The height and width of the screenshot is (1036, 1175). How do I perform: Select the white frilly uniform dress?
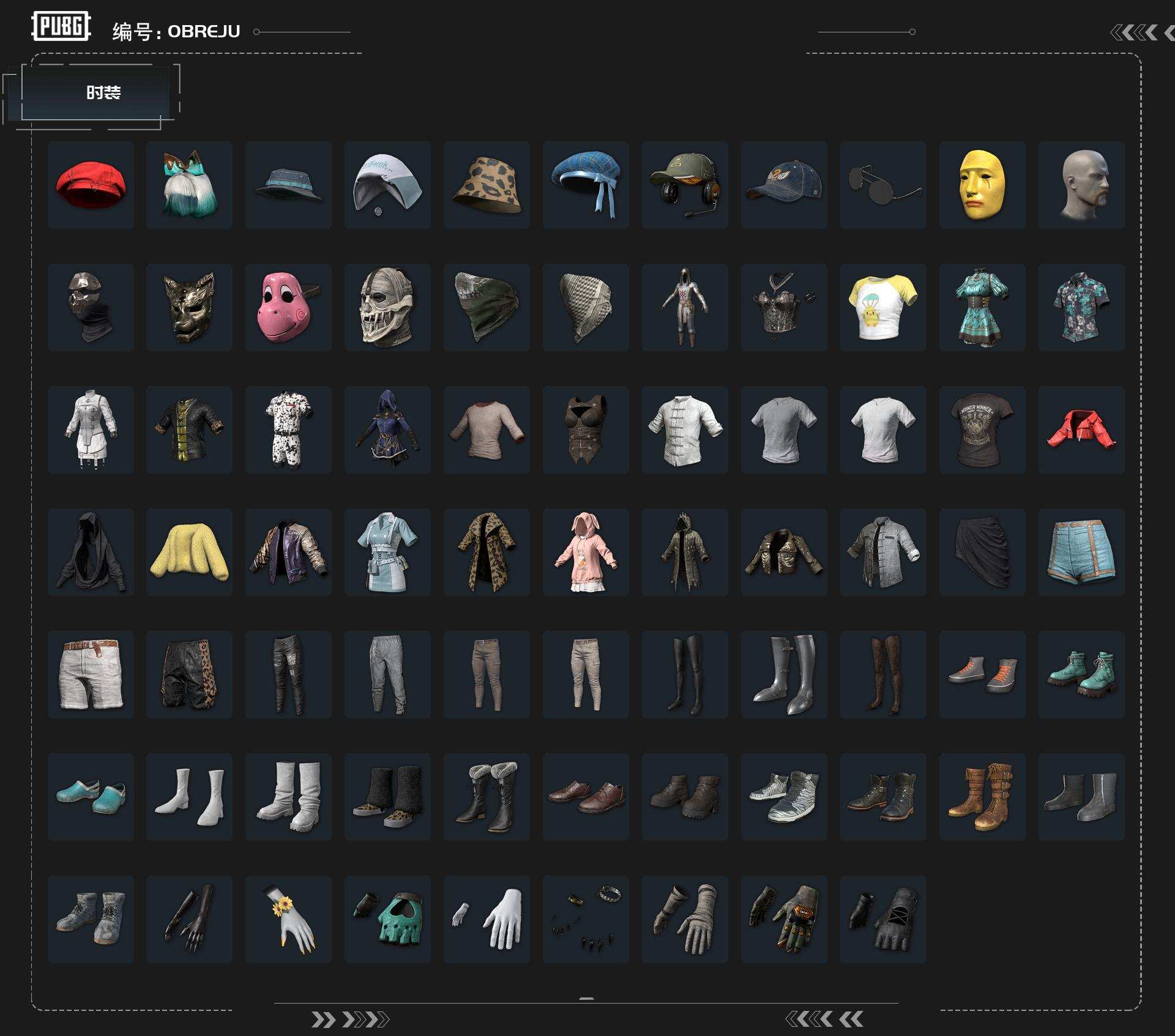click(x=91, y=430)
